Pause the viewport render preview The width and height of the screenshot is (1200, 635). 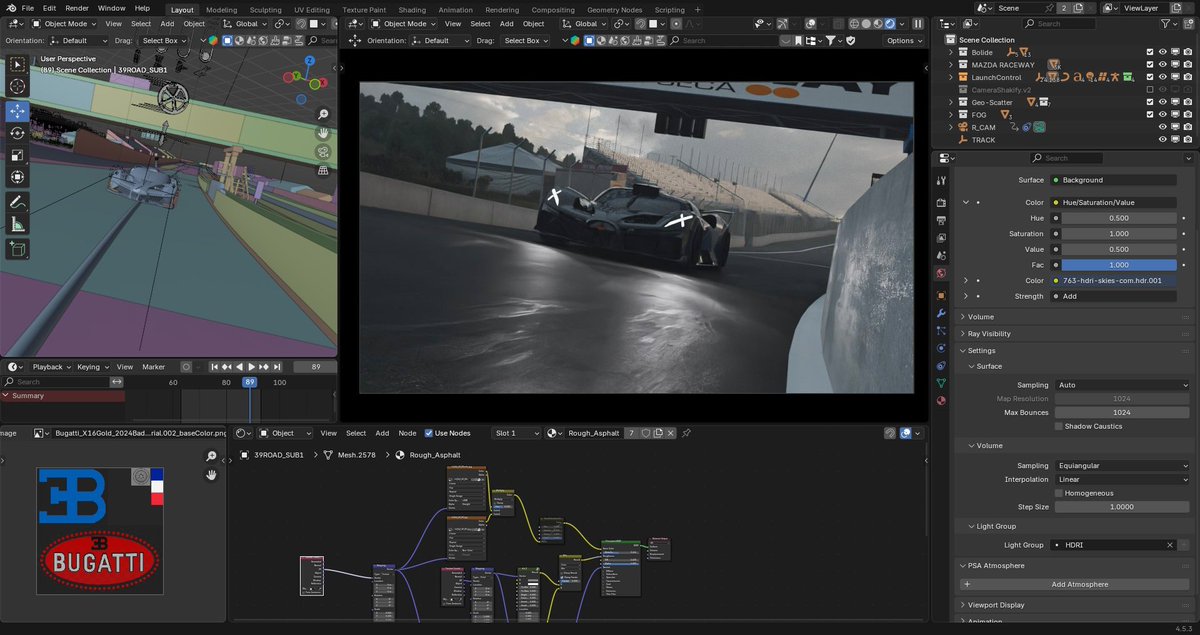(x=918, y=24)
